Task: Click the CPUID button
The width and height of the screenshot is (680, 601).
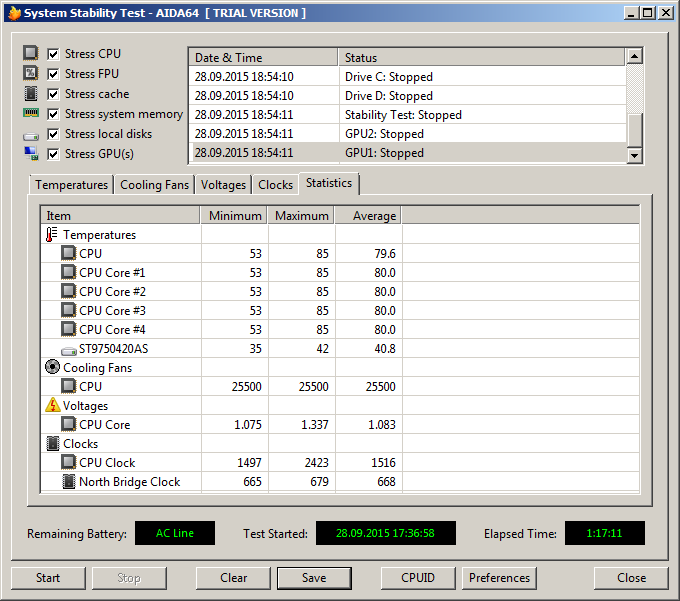Action: (x=417, y=578)
